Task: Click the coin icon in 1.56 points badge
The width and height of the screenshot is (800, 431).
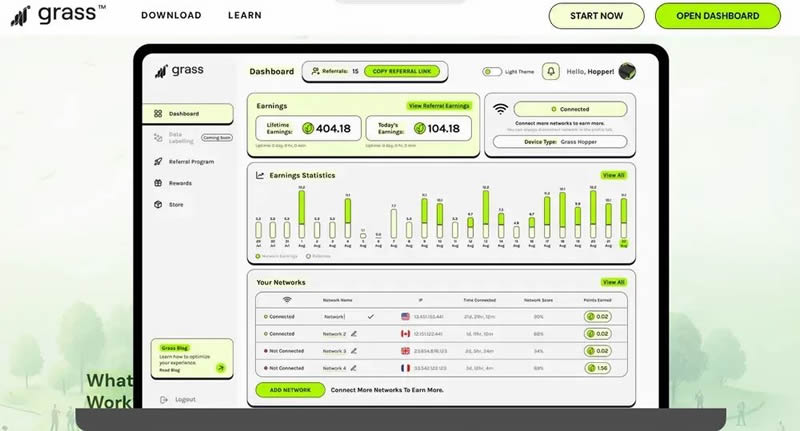Action: (x=591, y=368)
